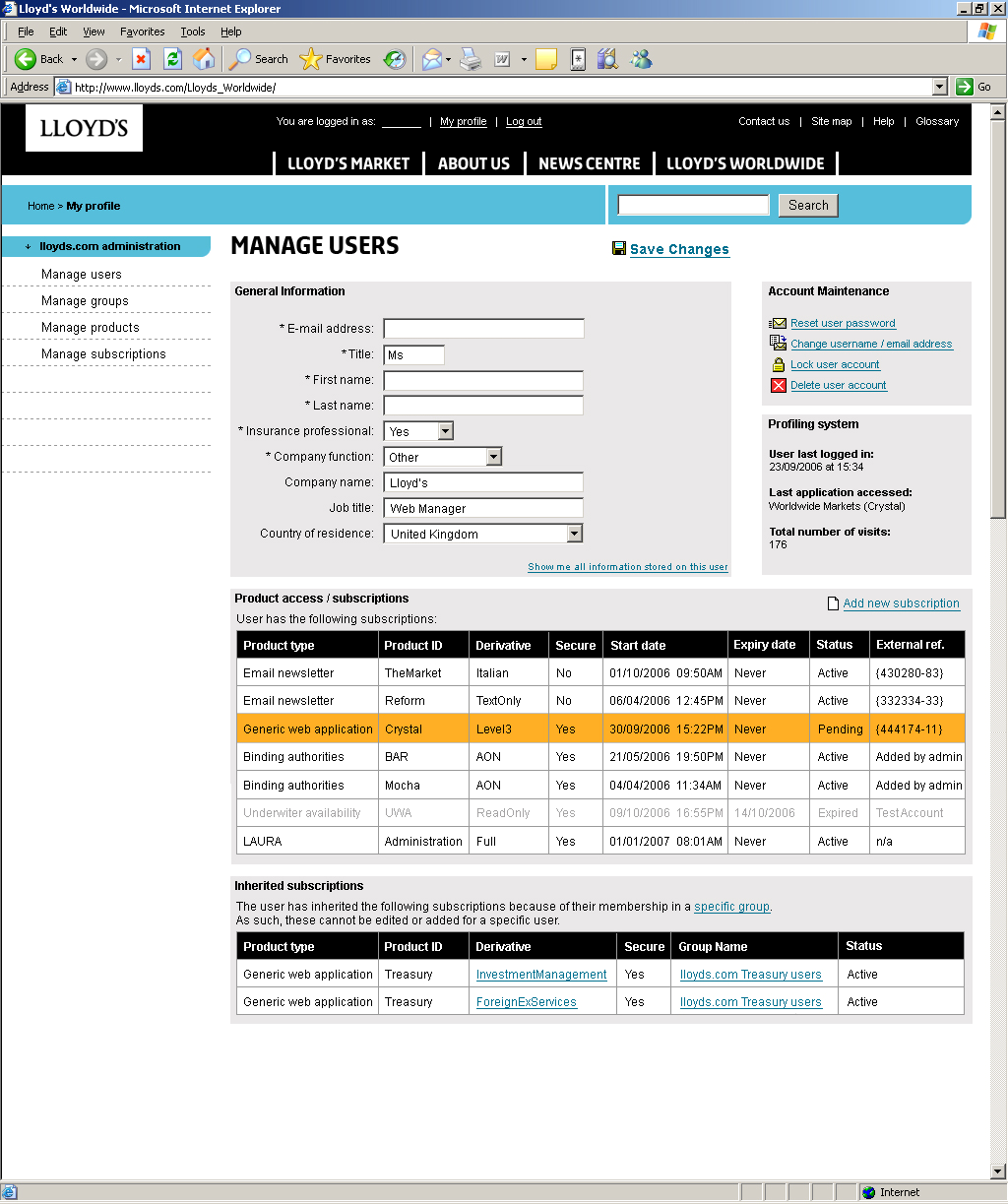Image resolution: width=1008 pixels, height=1204 pixels.
Task: Click the Reset user password envelope icon
Action: 778,323
